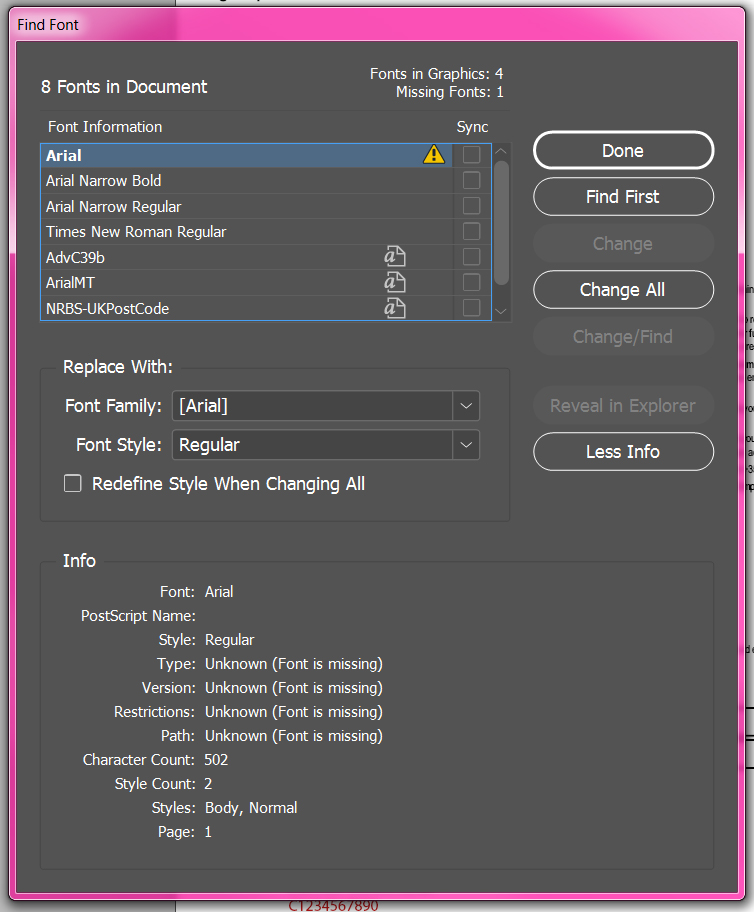Enable Redefine Style When Changing All
Screen dimensions: 754x912
point(73,484)
